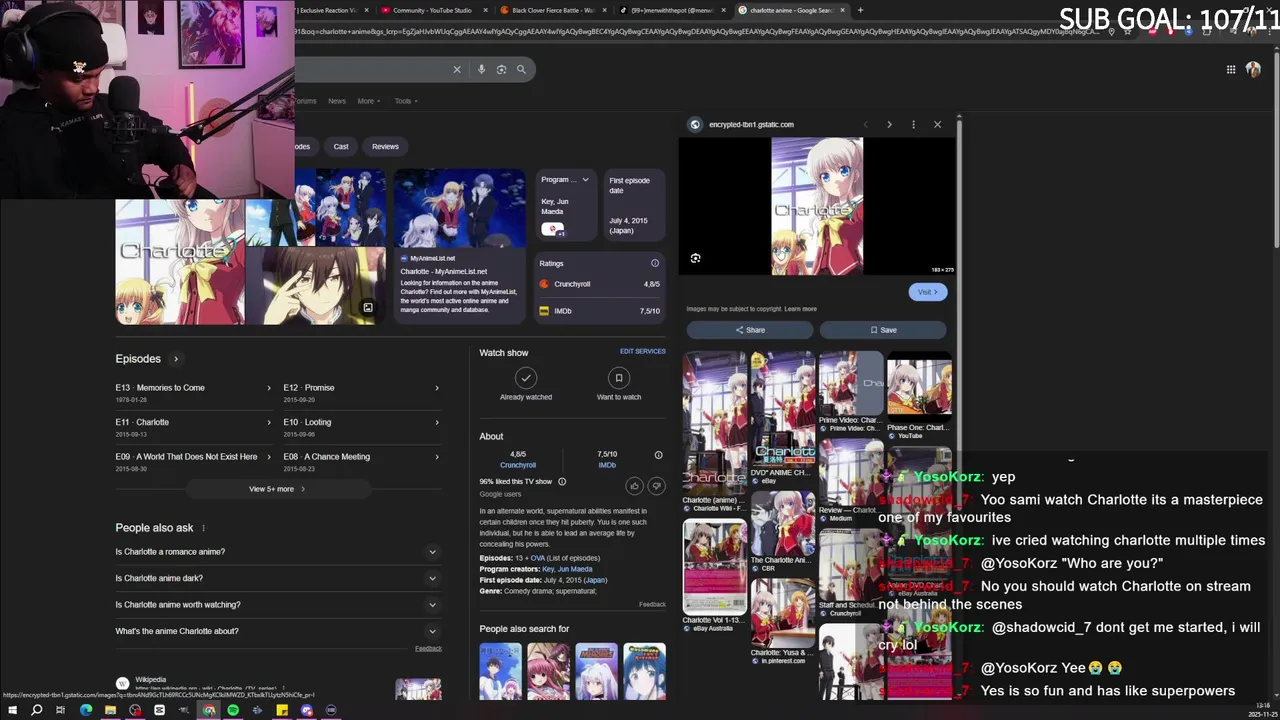This screenshot has width=1280, height=720.
Task: Click the magnifier search icon
Action: (x=521, y=69)
